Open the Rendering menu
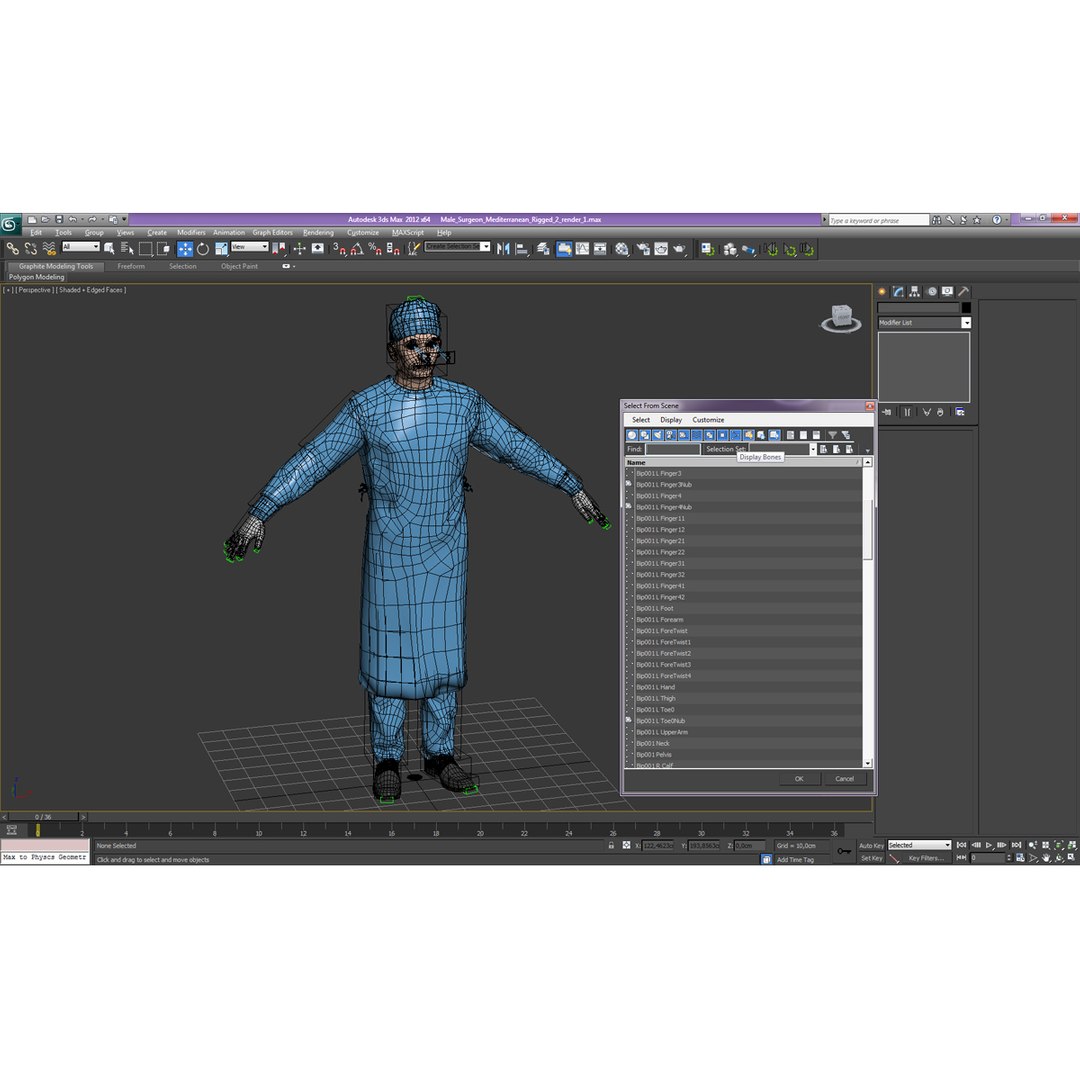Viewport: 1080px width, 1080px height. [318, 233]
